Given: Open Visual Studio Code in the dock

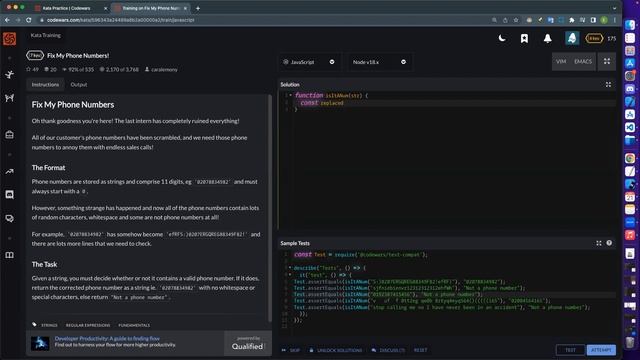Looking at the screenshot, I should click(630, 127).
